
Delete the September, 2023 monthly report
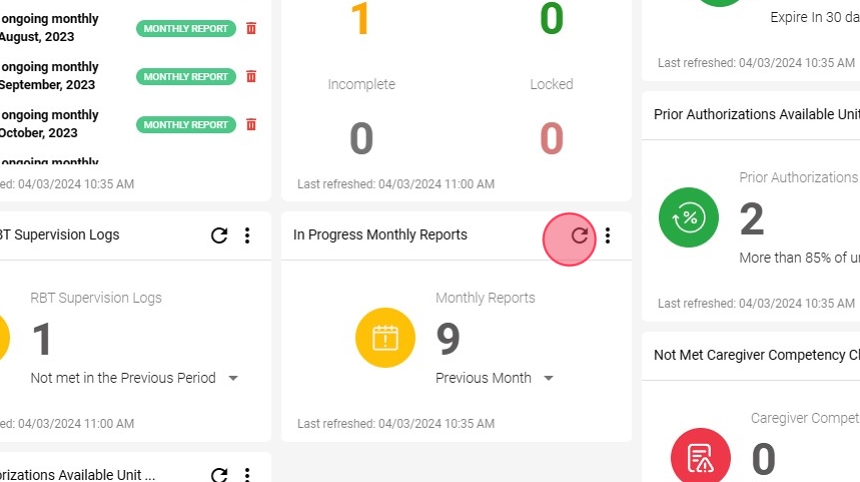pyautogui.click(x=251, y=76)
